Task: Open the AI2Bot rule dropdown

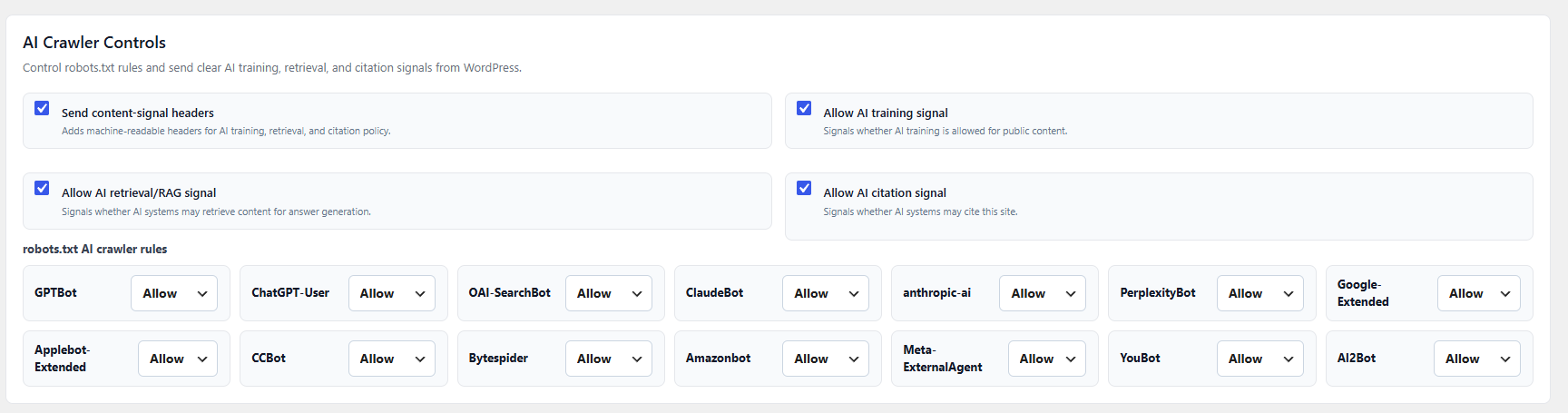Action: click(1477, 359)
